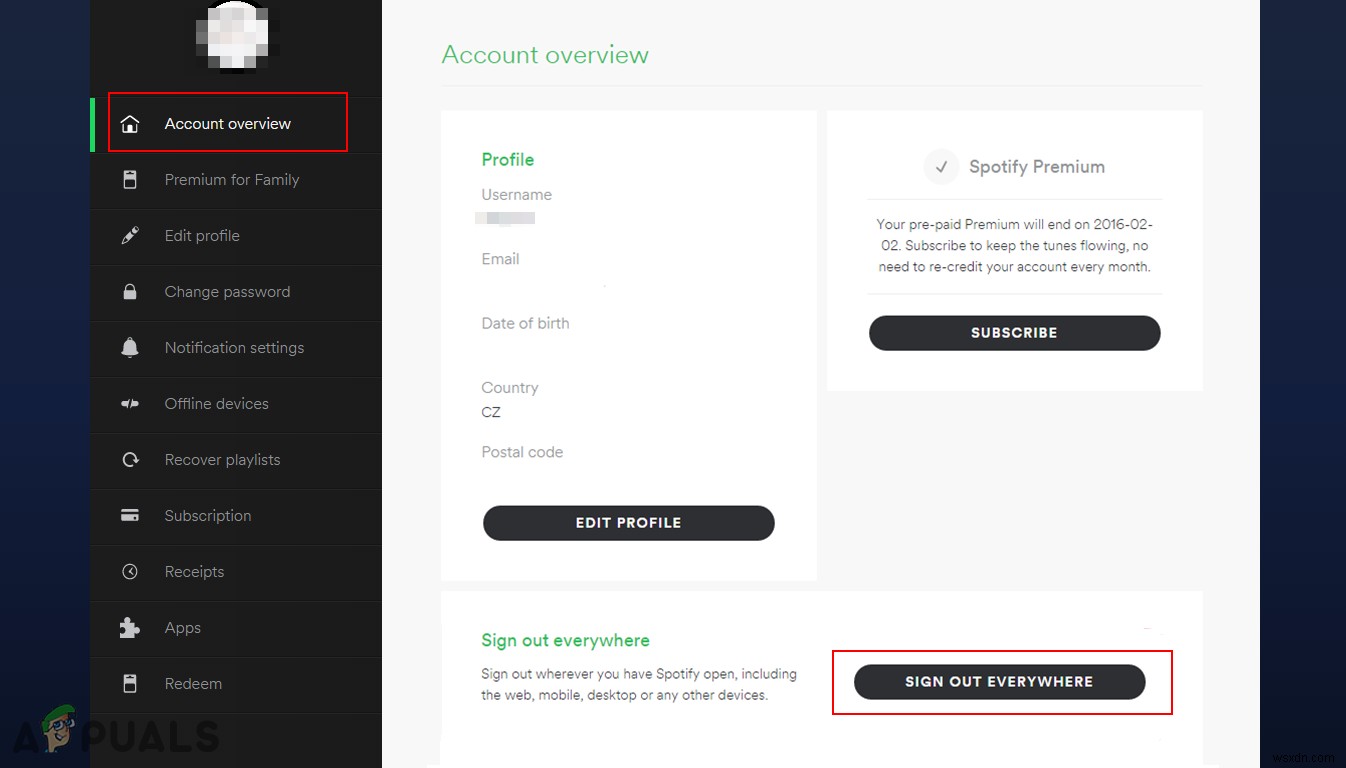
Task: Click the SUBSCRIBE button
Action: (1014, 332)
